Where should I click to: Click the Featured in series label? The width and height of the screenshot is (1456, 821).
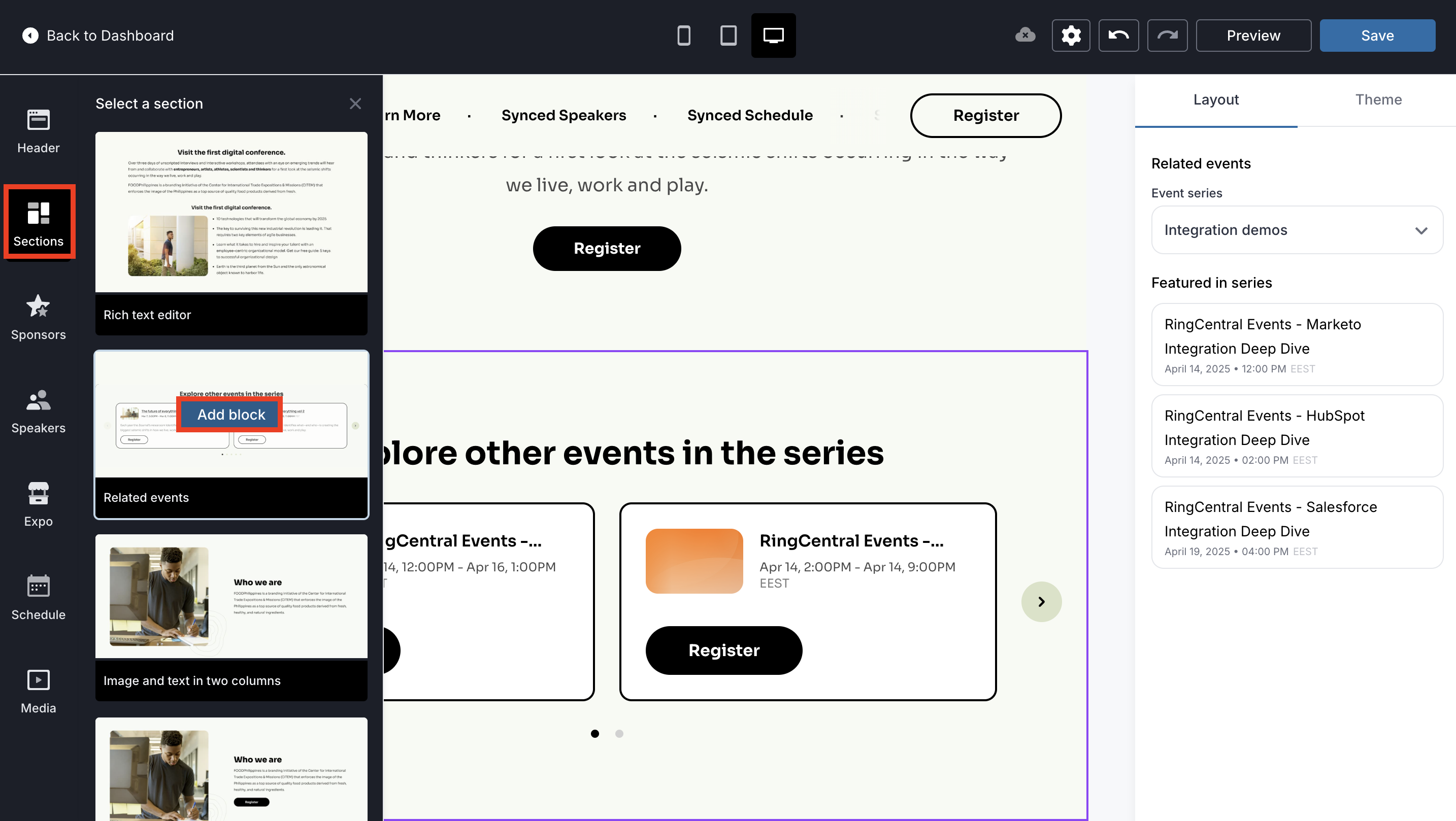click(1211, 283)
